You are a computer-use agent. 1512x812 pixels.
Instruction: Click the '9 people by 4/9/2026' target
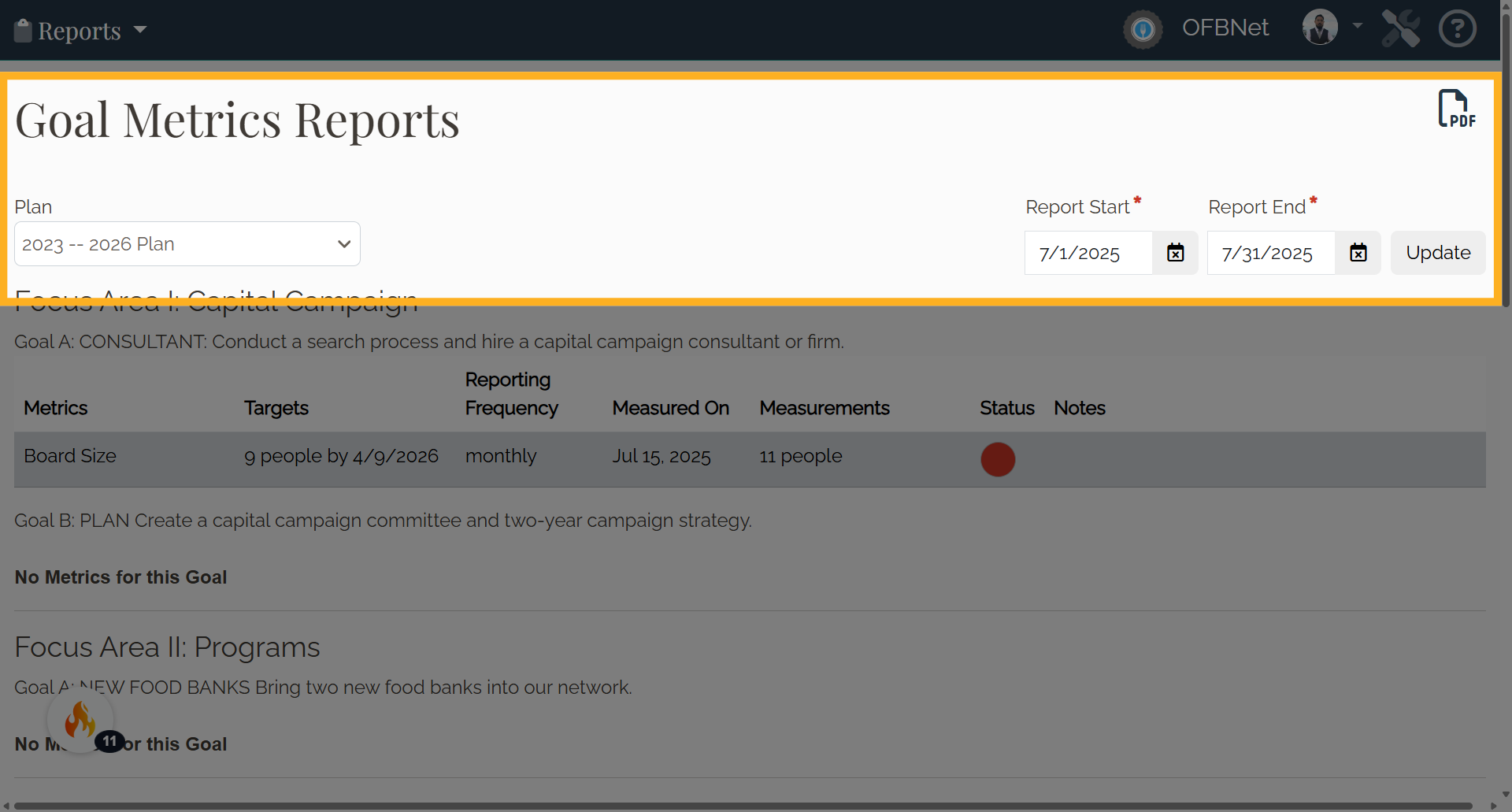(x=341, y=456)
